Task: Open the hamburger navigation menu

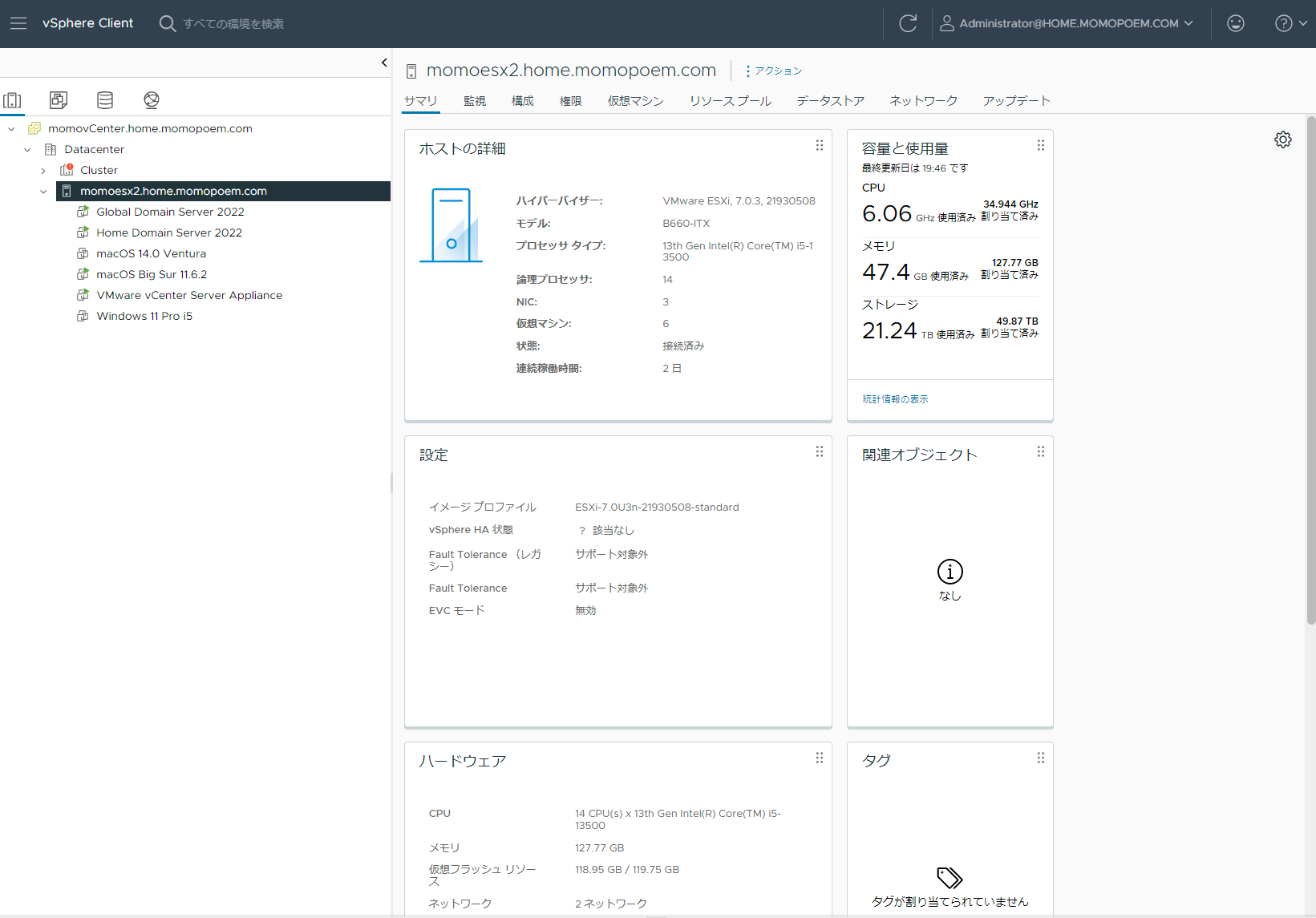Action: (x=18, y=23)
